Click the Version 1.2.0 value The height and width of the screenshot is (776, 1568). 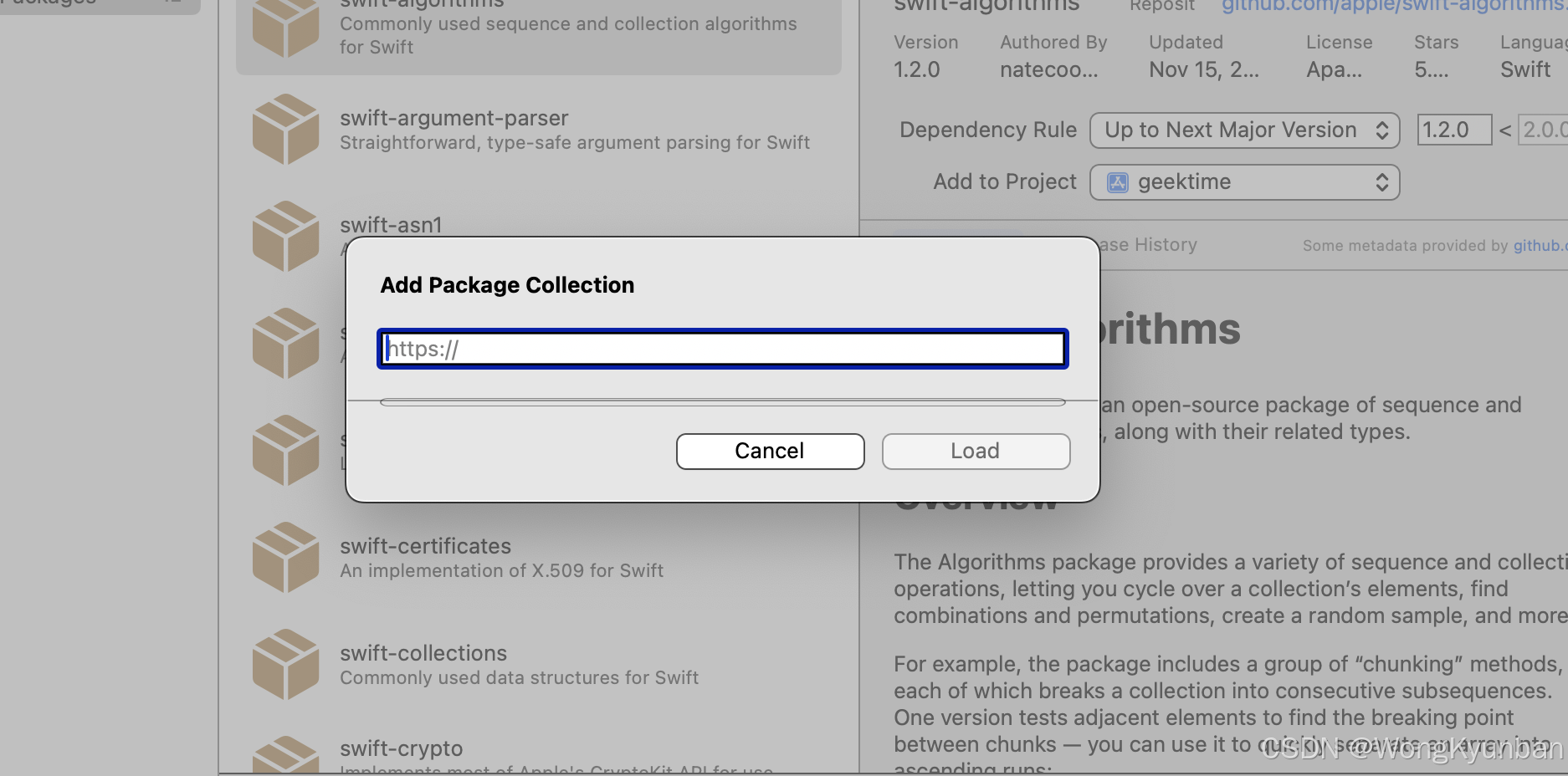917,69
